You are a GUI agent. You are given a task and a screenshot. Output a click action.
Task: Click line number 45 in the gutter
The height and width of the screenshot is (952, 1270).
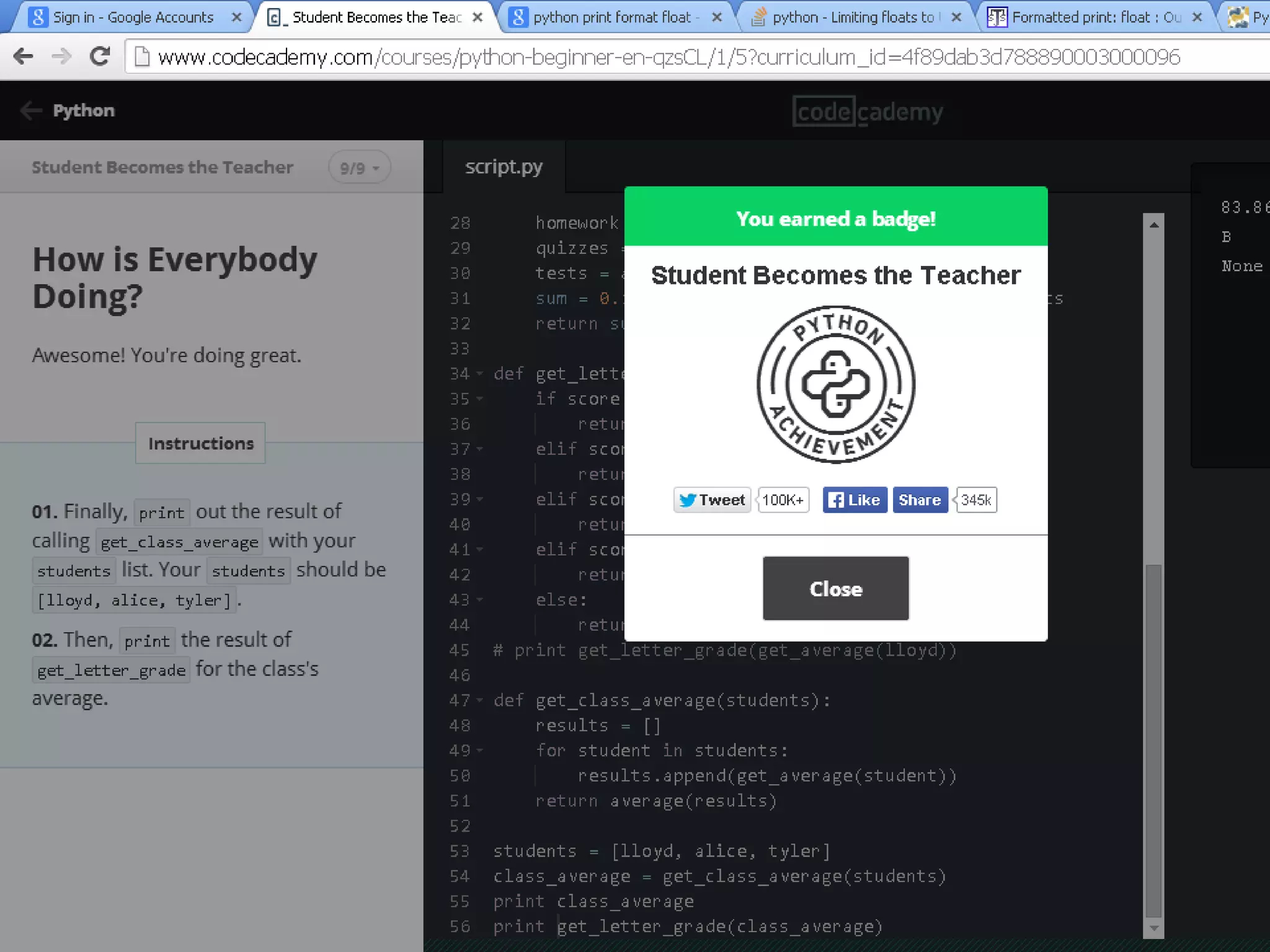tap(460, 650)
